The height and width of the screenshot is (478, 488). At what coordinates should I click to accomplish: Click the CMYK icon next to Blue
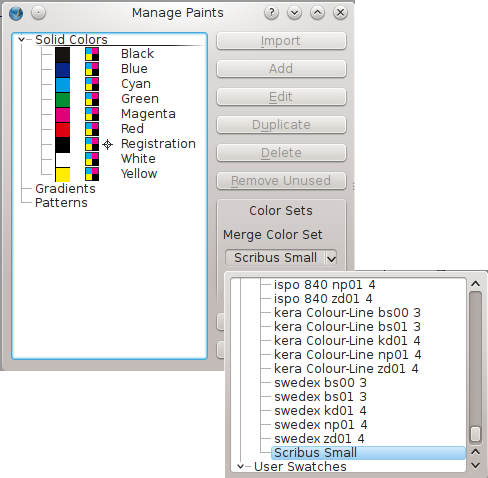[x=92, y=69]
